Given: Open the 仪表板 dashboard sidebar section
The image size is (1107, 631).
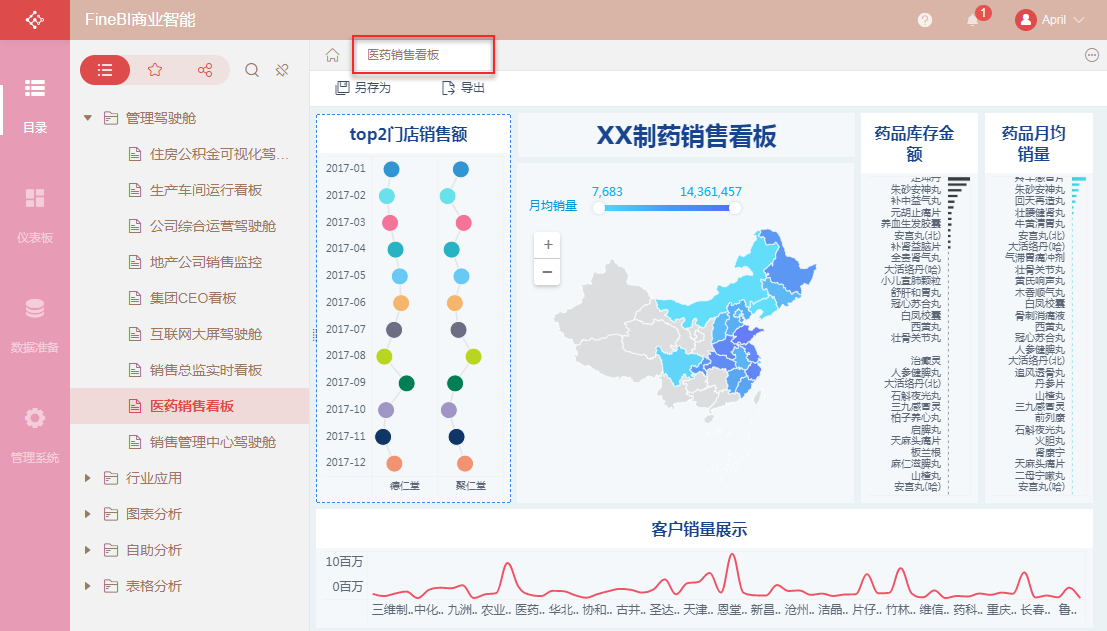Looking at the screenshot, I should [35, 216].
